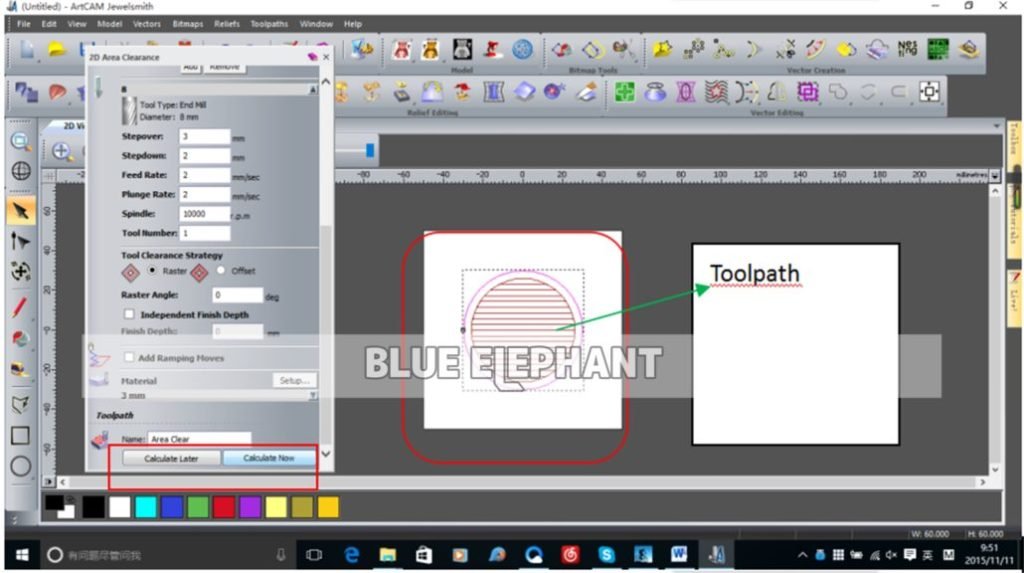
Task: Click the polygon shape tool in the left toolbar
Action: point(20,404)
